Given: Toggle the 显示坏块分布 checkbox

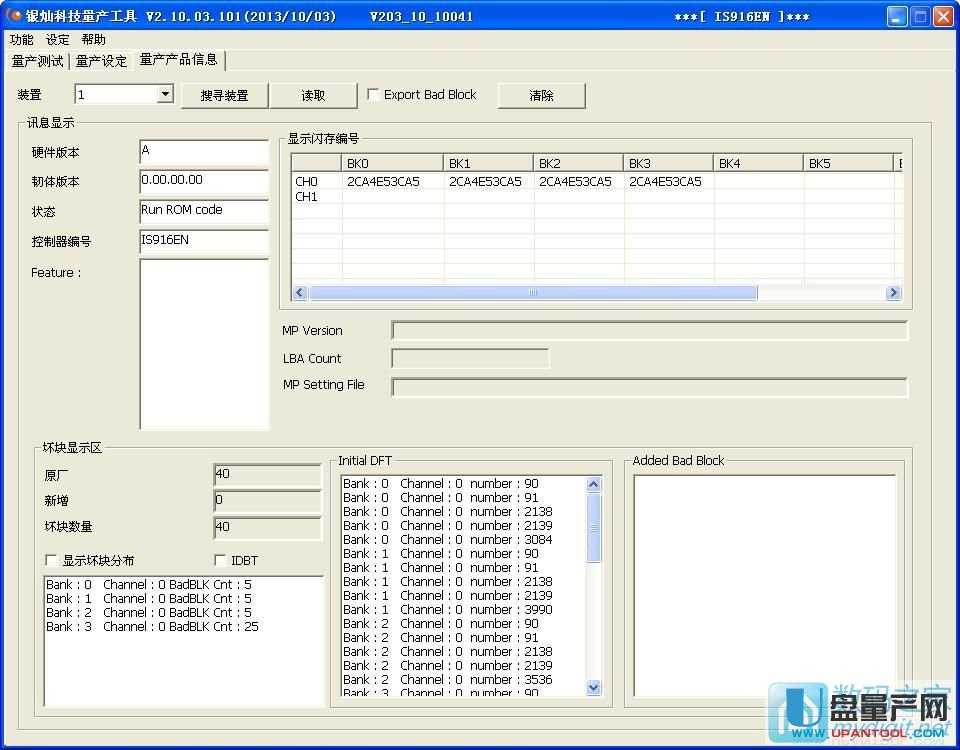Looking at the screenshot, I should 52,561.
